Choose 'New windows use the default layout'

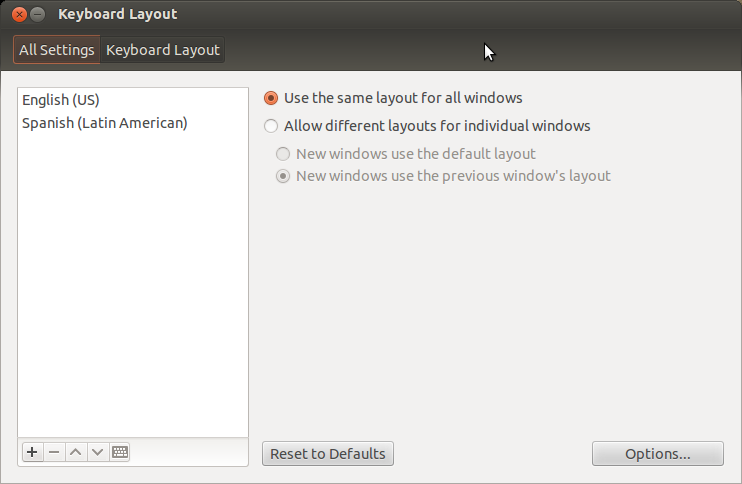click(284, 154)
